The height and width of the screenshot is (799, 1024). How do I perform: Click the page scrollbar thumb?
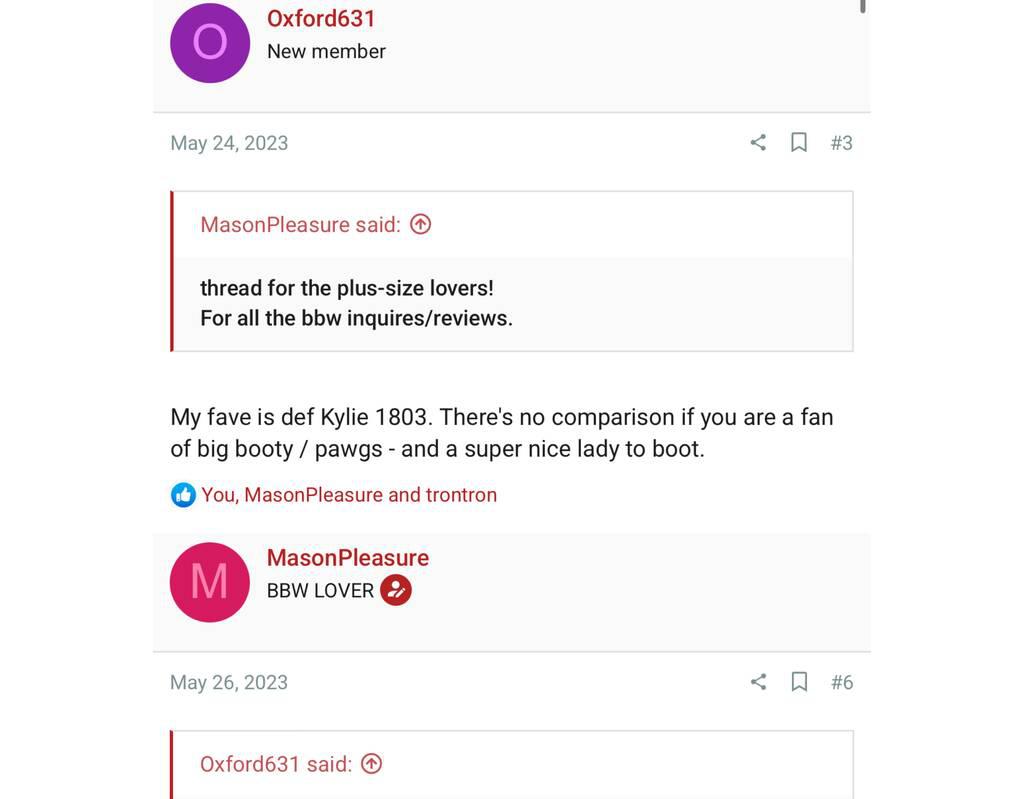click(863, 6)
